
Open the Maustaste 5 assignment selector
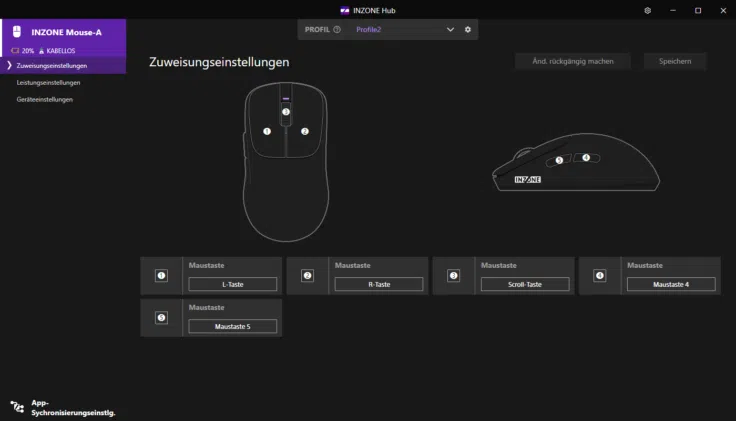point(232,326)
